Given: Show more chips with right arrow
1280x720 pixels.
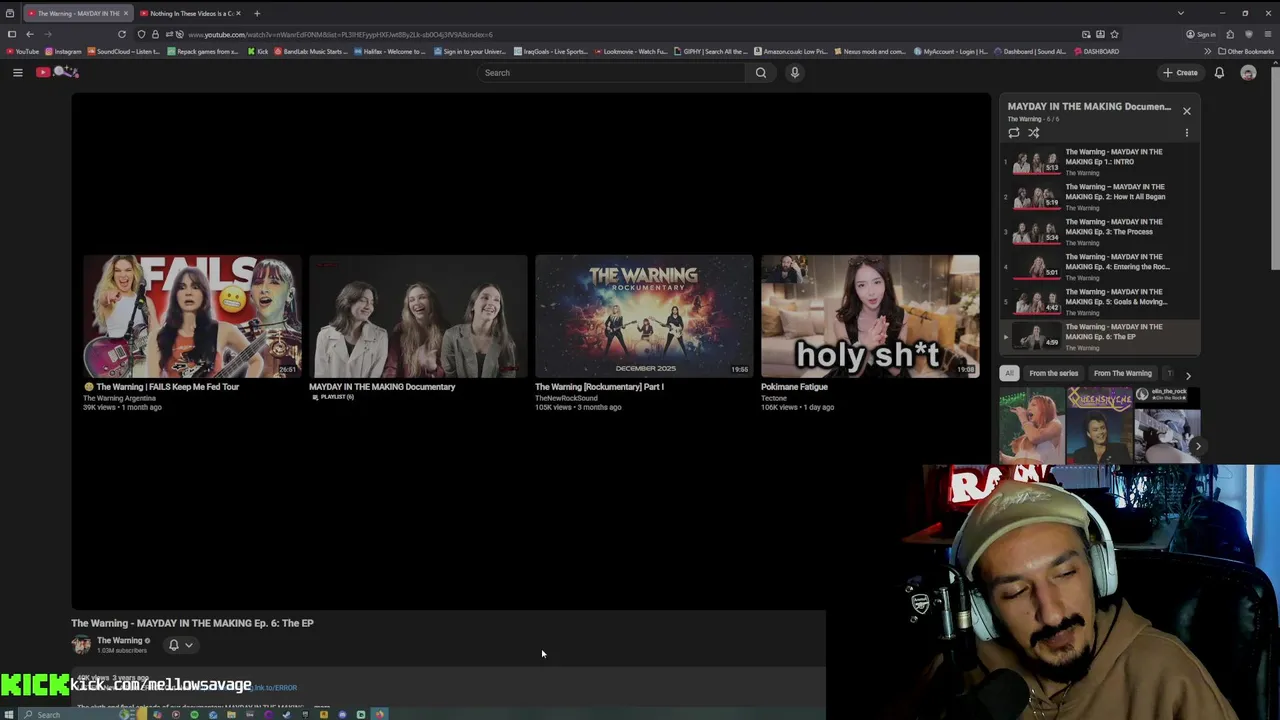Looking at the screenshot, I should coord(1188,375).
